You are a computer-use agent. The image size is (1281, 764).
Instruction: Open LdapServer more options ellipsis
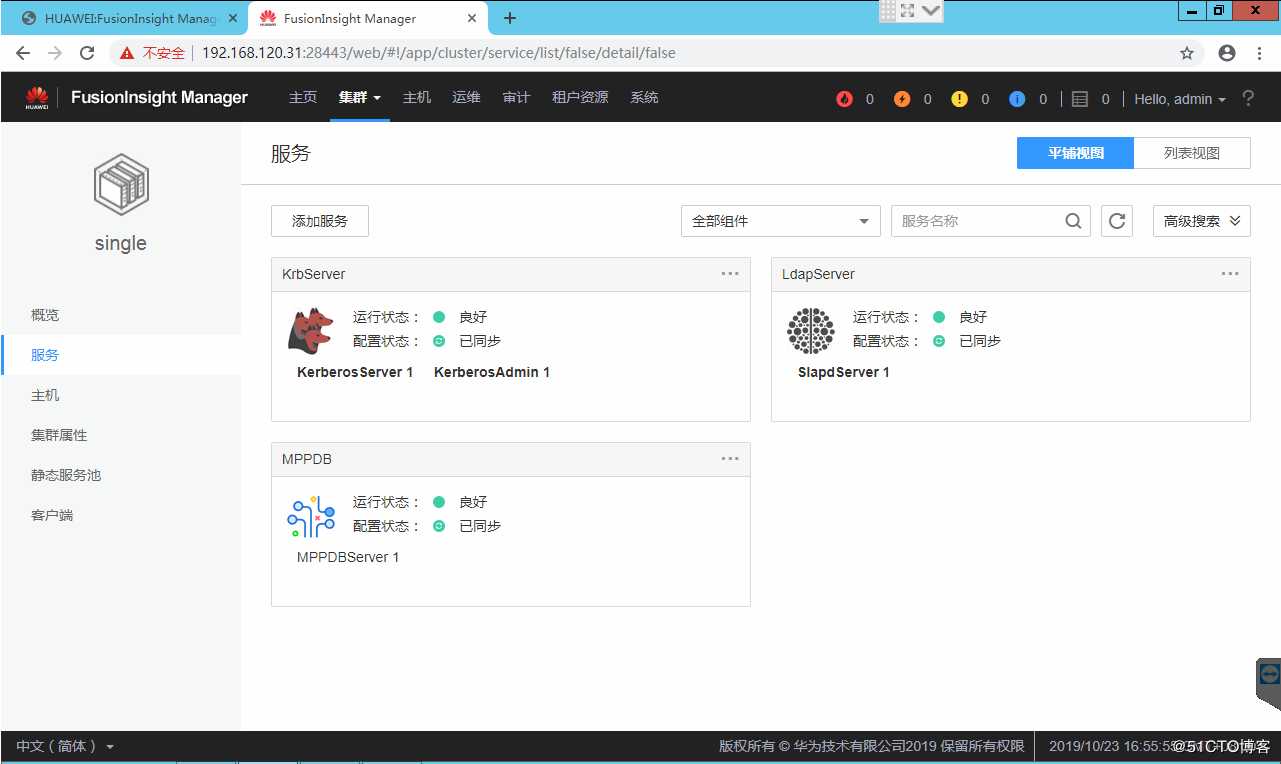[1230, 274]
